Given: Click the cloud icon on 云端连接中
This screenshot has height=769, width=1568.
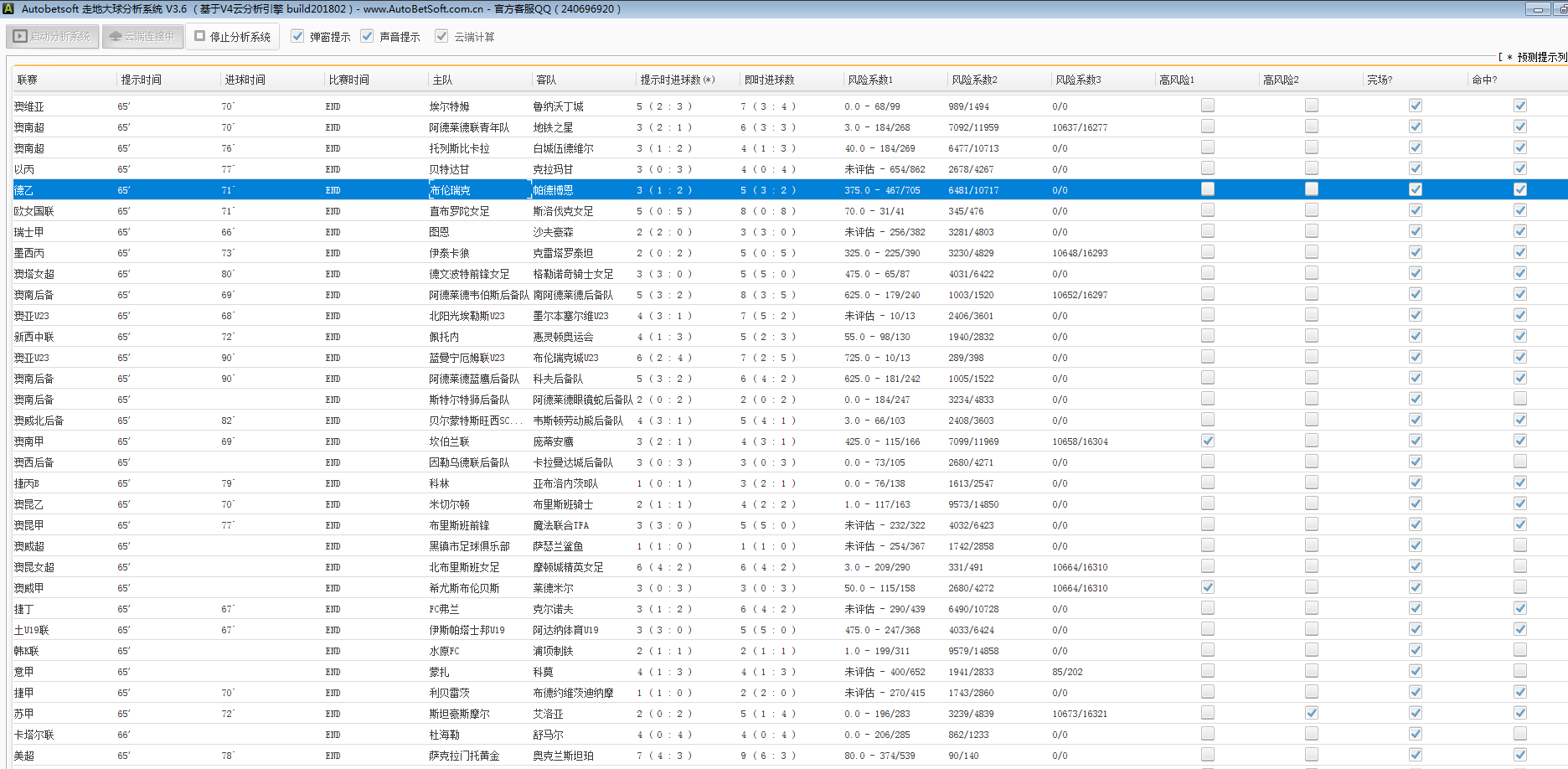Looking at the screenshot, I should (x=116, y=37).
